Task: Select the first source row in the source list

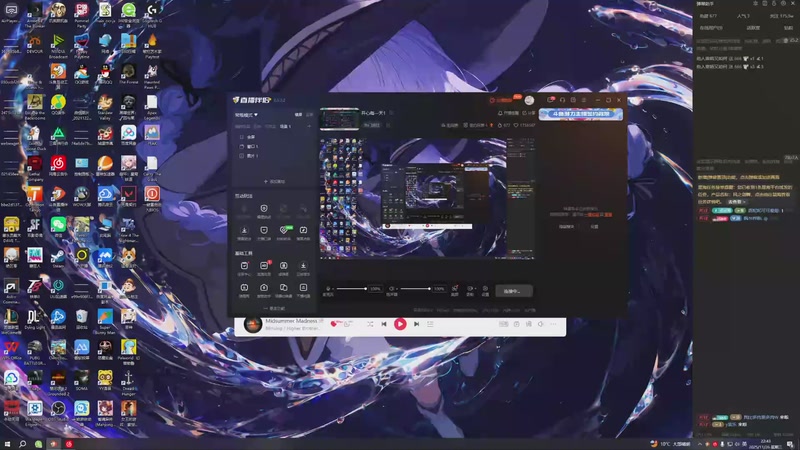Action: pos(274,137)
